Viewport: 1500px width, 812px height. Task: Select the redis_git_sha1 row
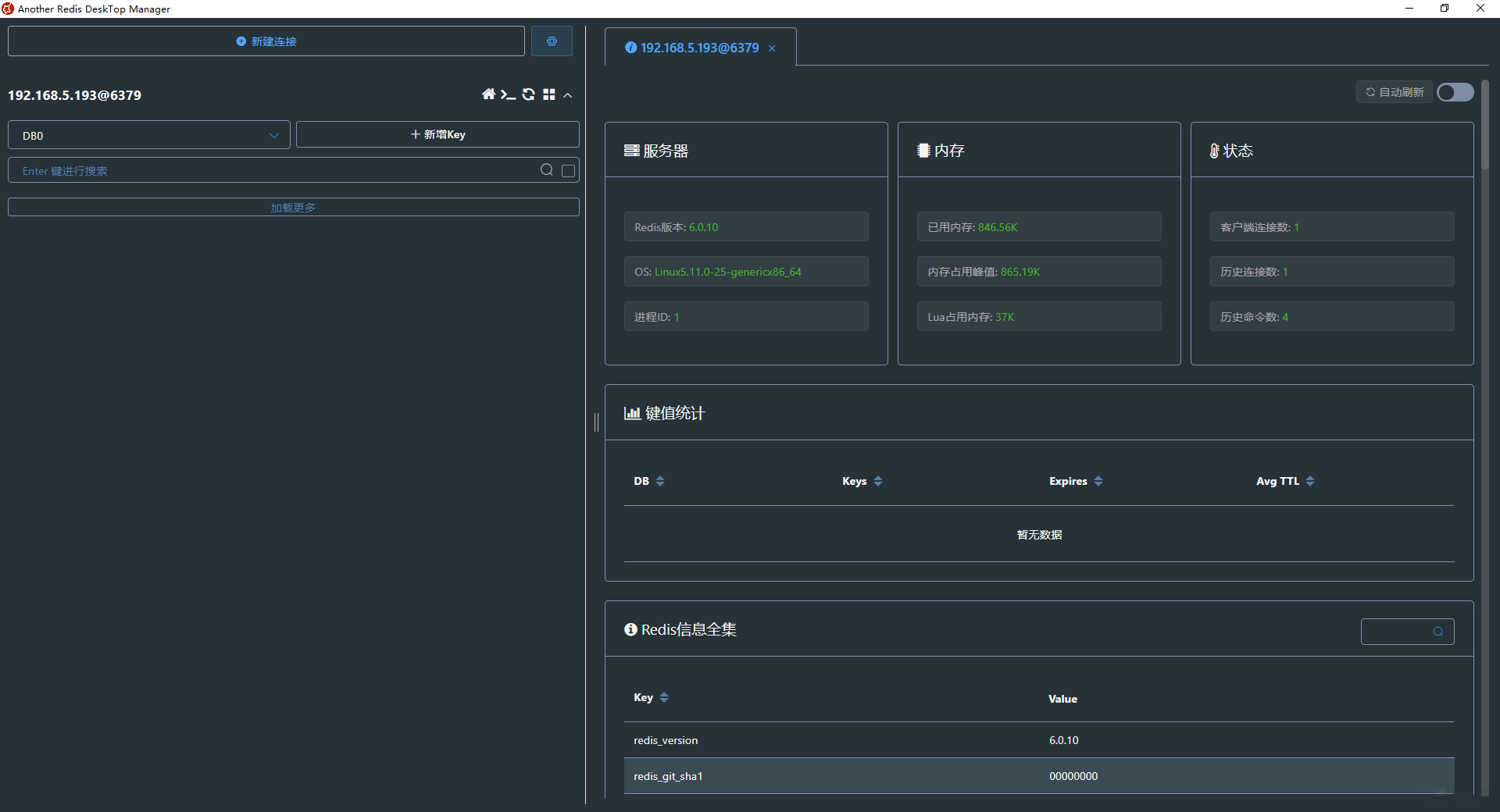(x=1039, y=776)
